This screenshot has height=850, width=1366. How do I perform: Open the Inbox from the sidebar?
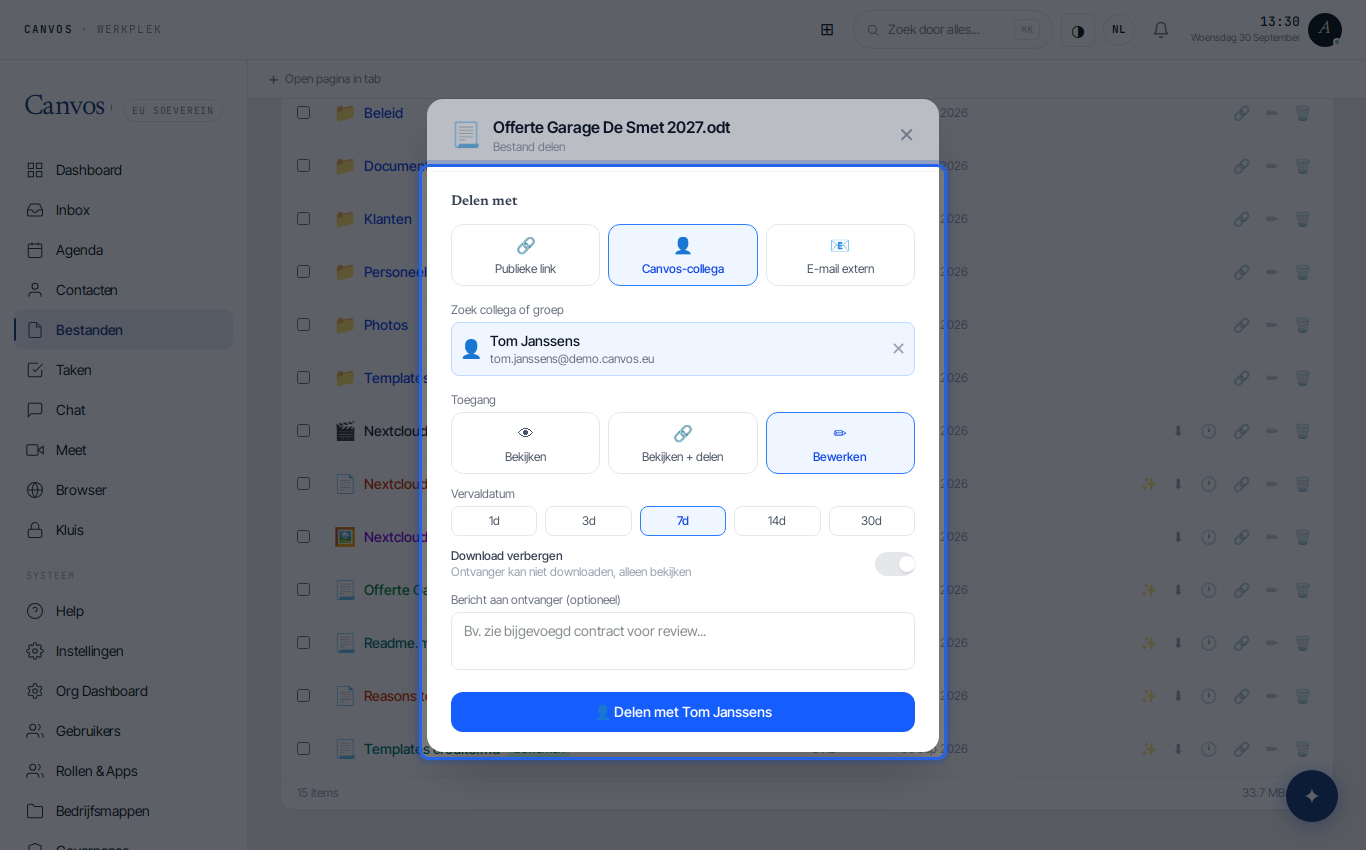pos(123,210)
